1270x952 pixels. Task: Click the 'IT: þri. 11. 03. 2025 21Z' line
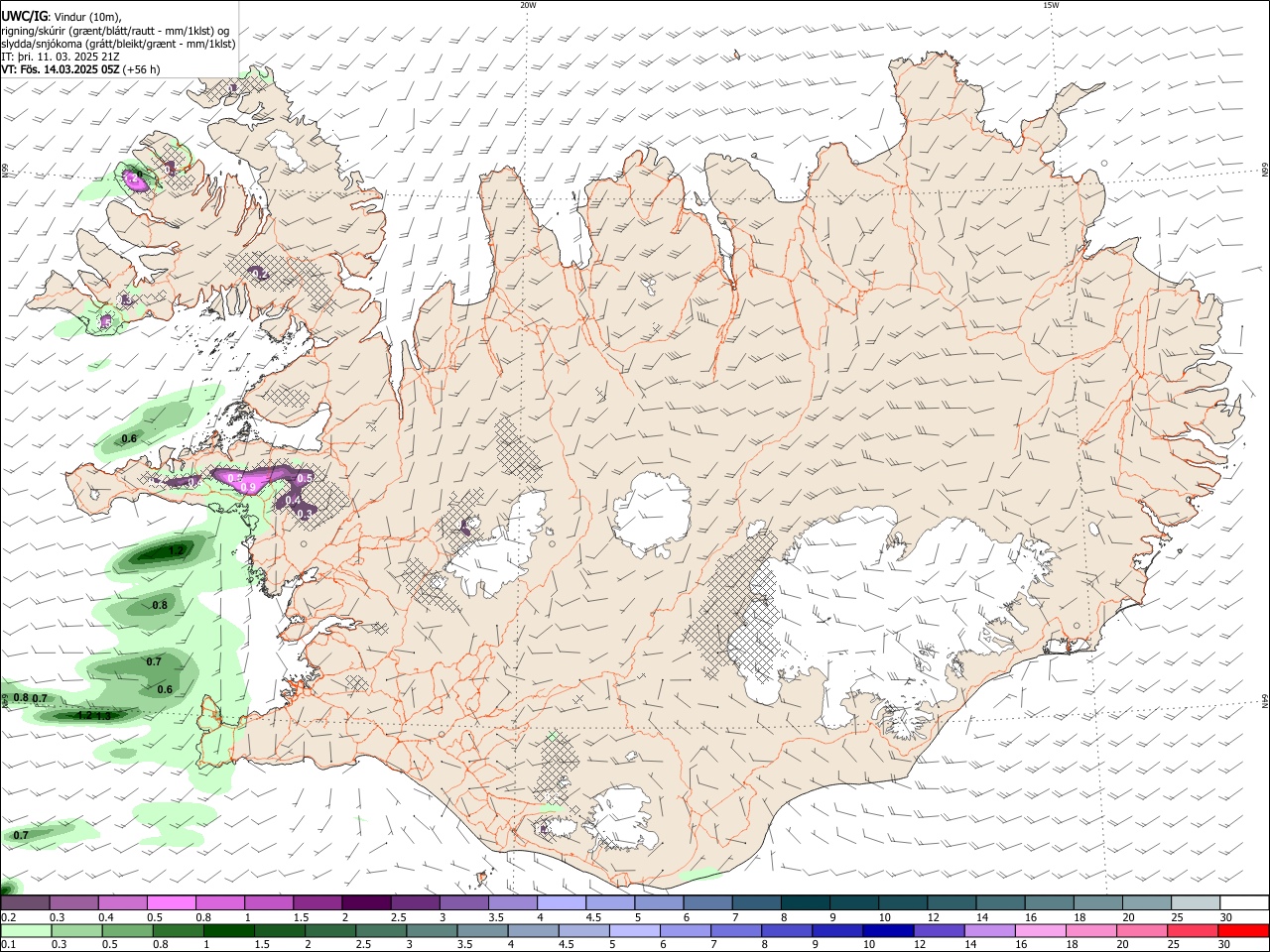(61, 57)
